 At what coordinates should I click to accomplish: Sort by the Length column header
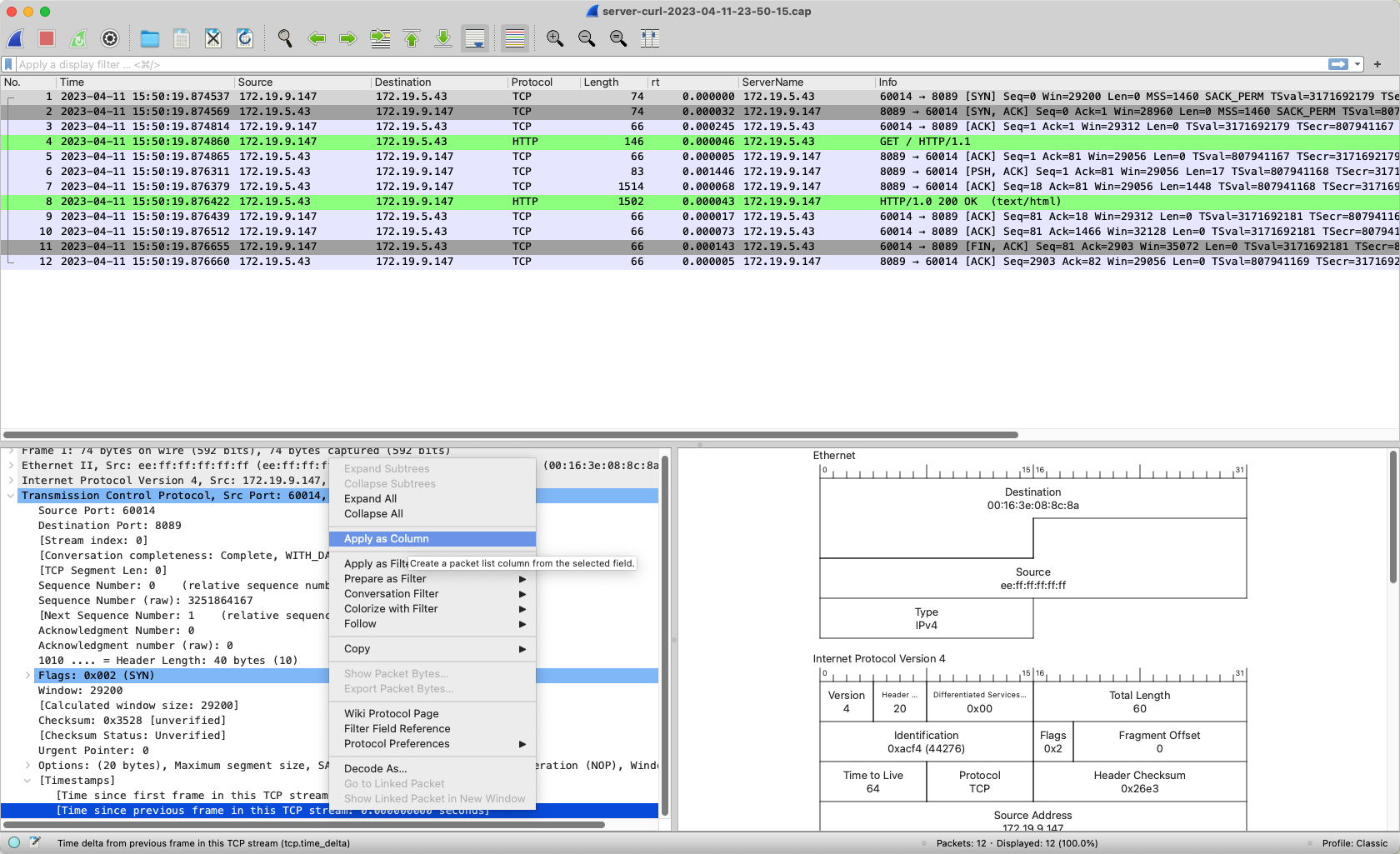pos(613,82)
